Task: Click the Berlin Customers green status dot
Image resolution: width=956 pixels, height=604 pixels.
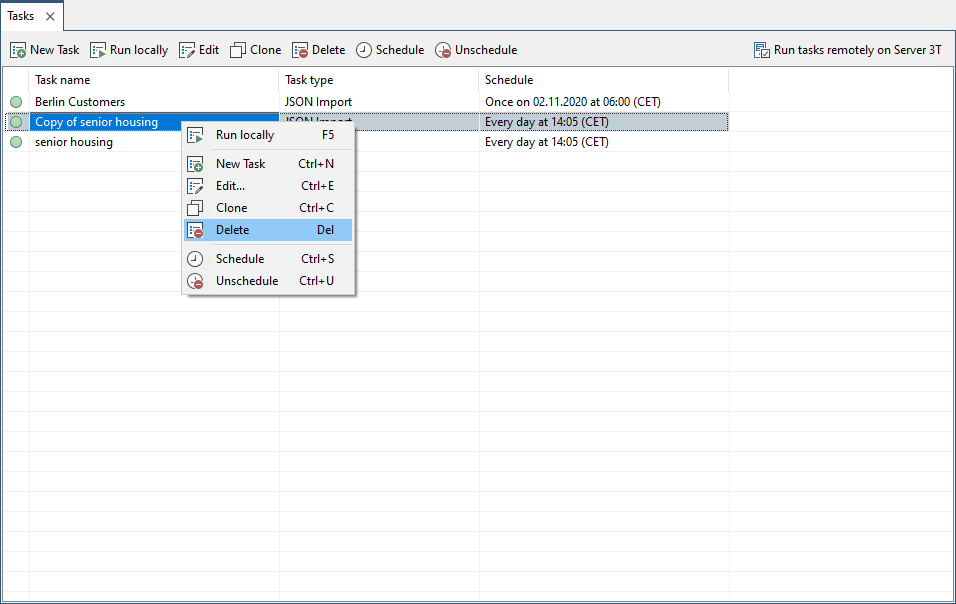Action: tap(16, 102)
